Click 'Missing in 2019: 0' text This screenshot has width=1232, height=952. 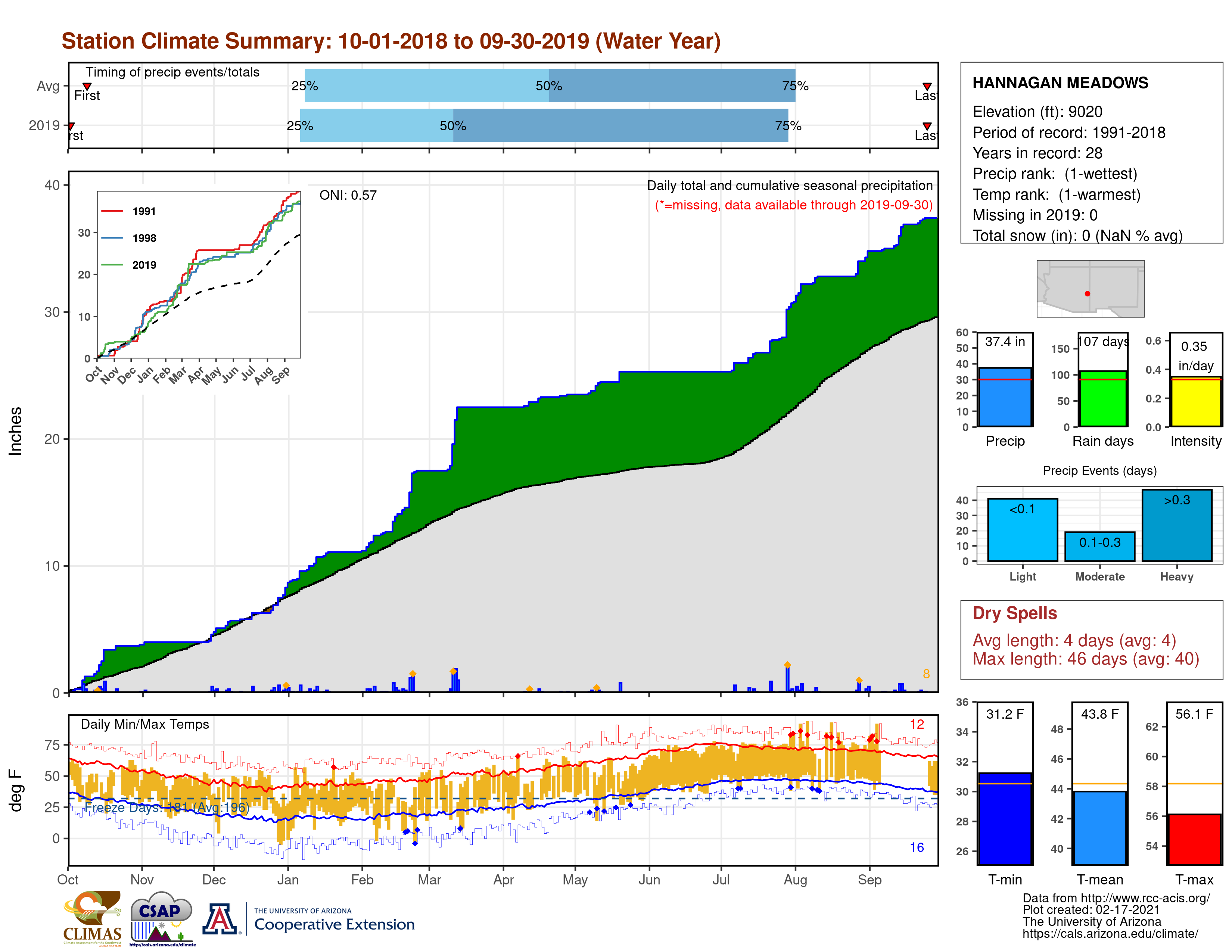(x=1035, y=215)
